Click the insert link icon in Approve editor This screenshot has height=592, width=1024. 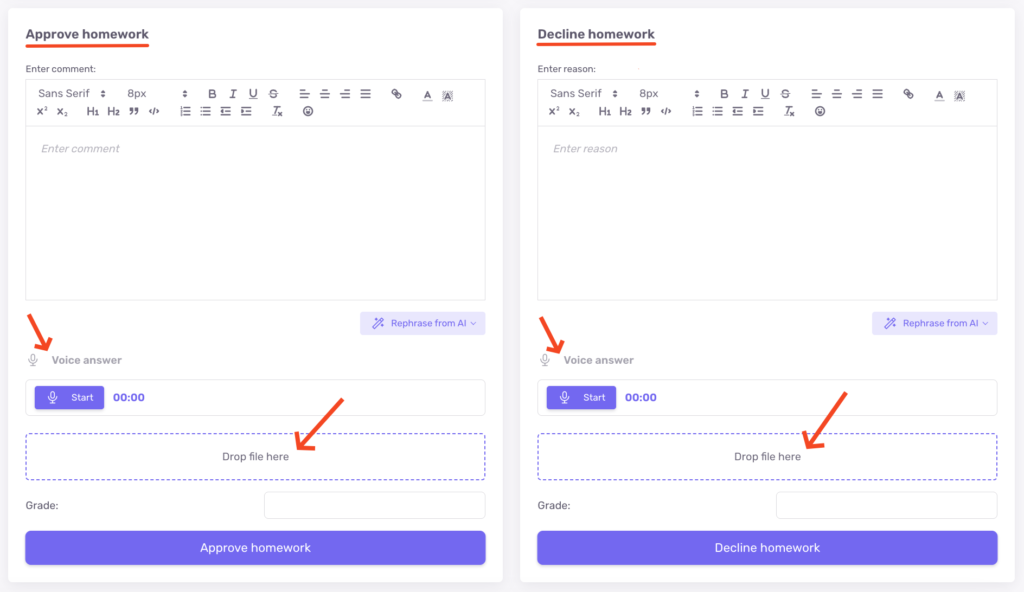click(396, 94)
